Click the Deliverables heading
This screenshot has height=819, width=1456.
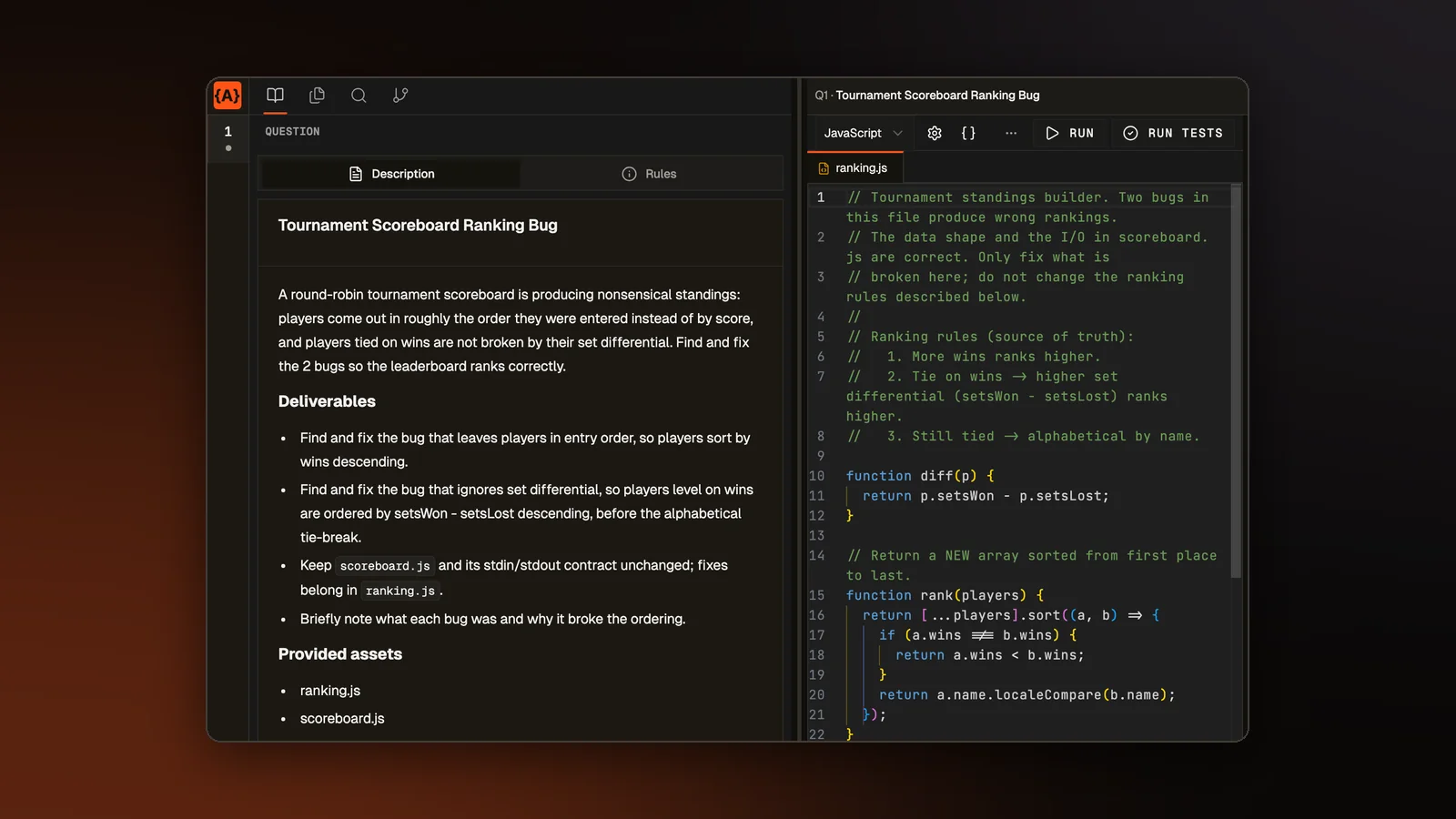[x=327, y=401]
